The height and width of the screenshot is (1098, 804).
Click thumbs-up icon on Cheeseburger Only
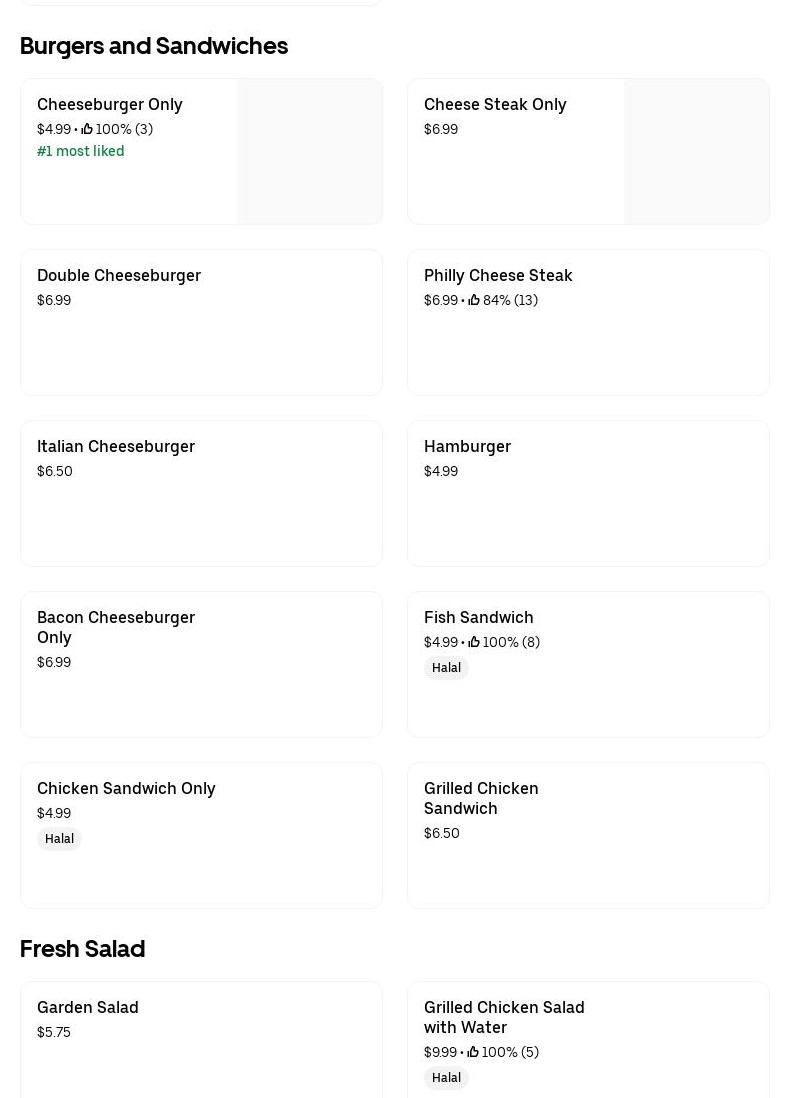(87, 129)
